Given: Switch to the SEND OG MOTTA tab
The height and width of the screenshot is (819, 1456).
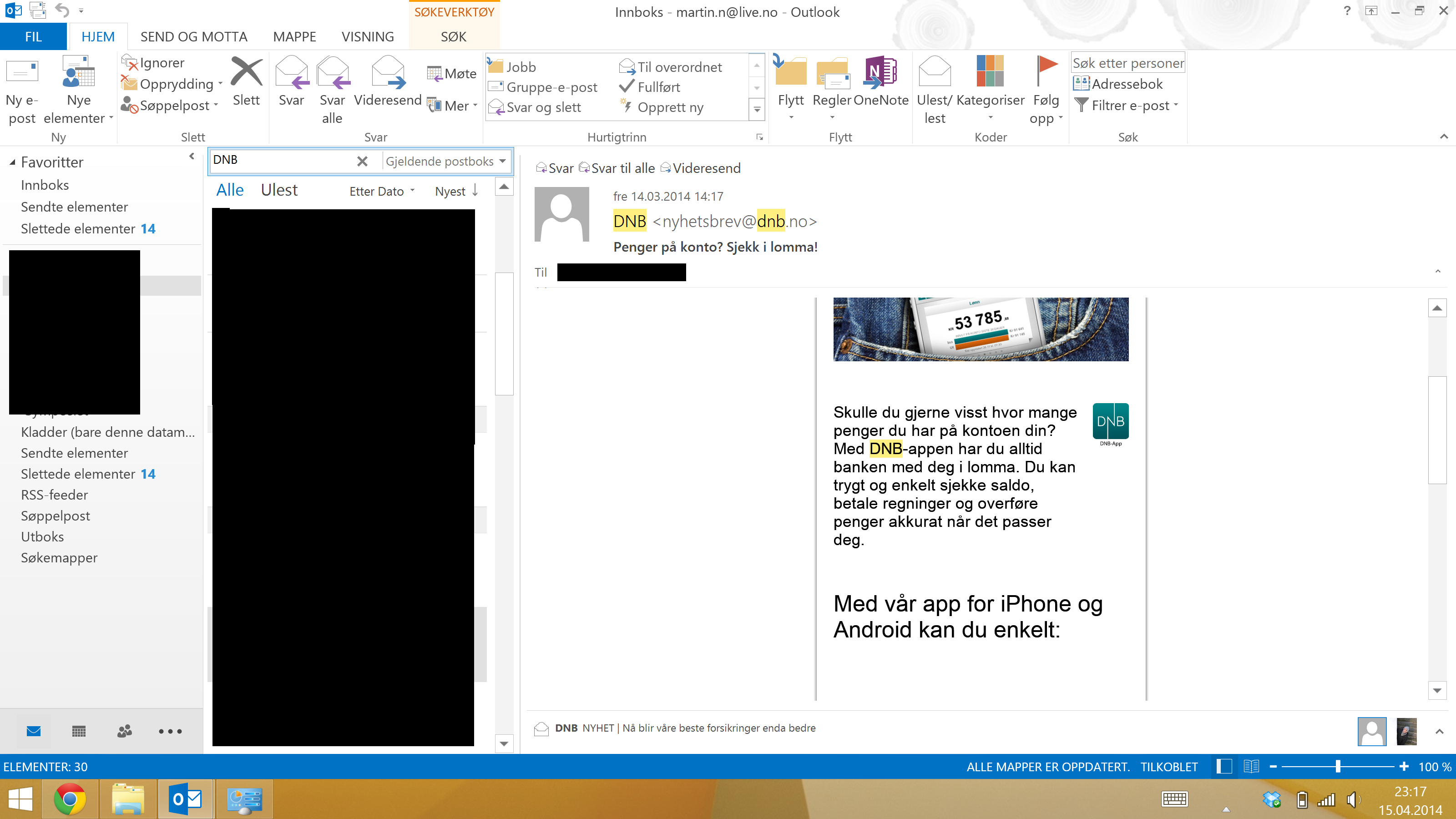Looking at the screenshot, I should coord(194,37).
